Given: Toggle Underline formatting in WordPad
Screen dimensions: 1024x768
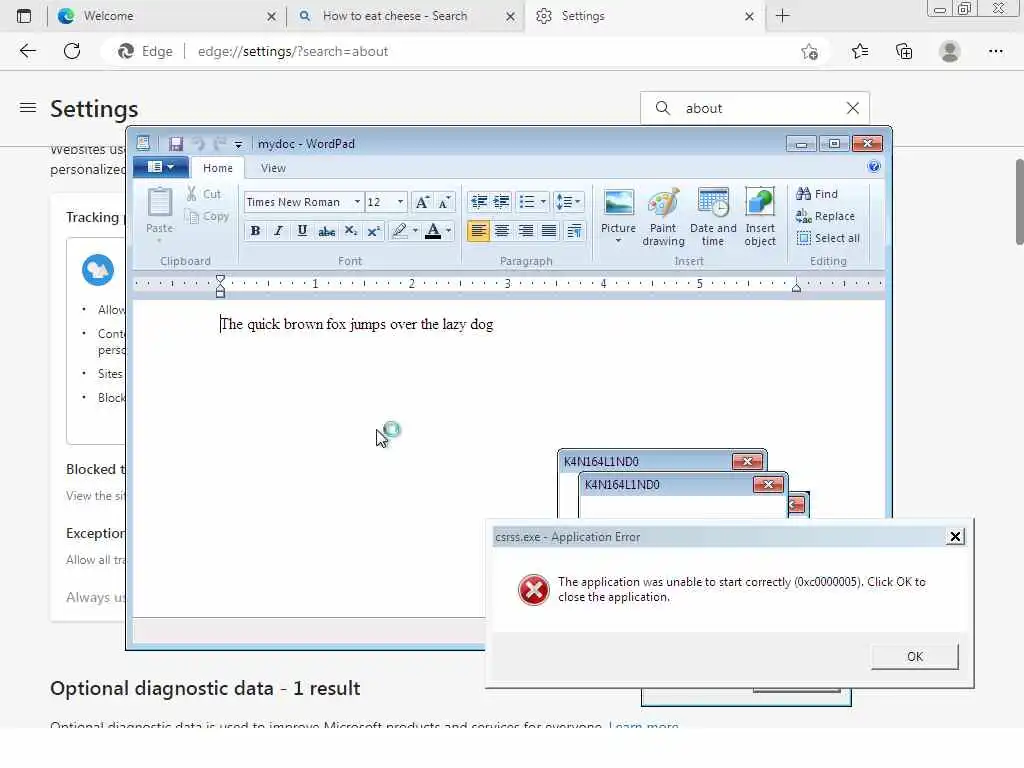Looking at the screenshot, I should [x=302, y=231].
